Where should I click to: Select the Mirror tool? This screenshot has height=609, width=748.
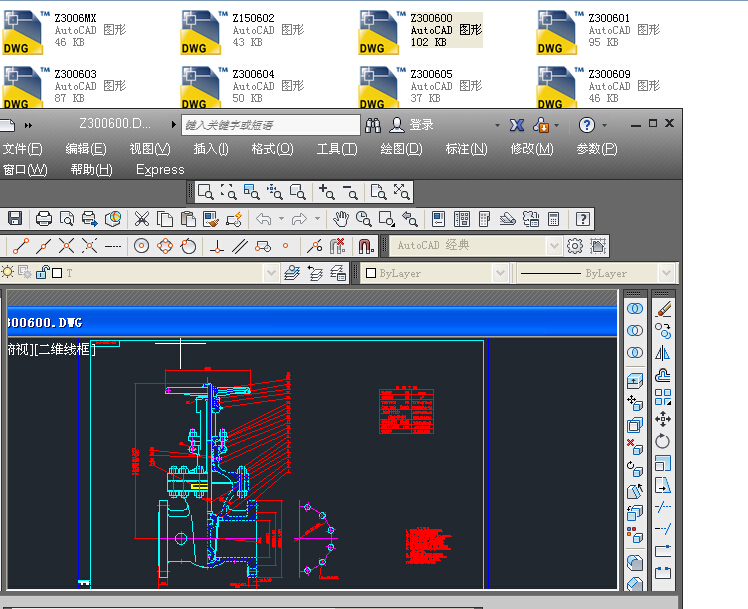click(662, 353)
